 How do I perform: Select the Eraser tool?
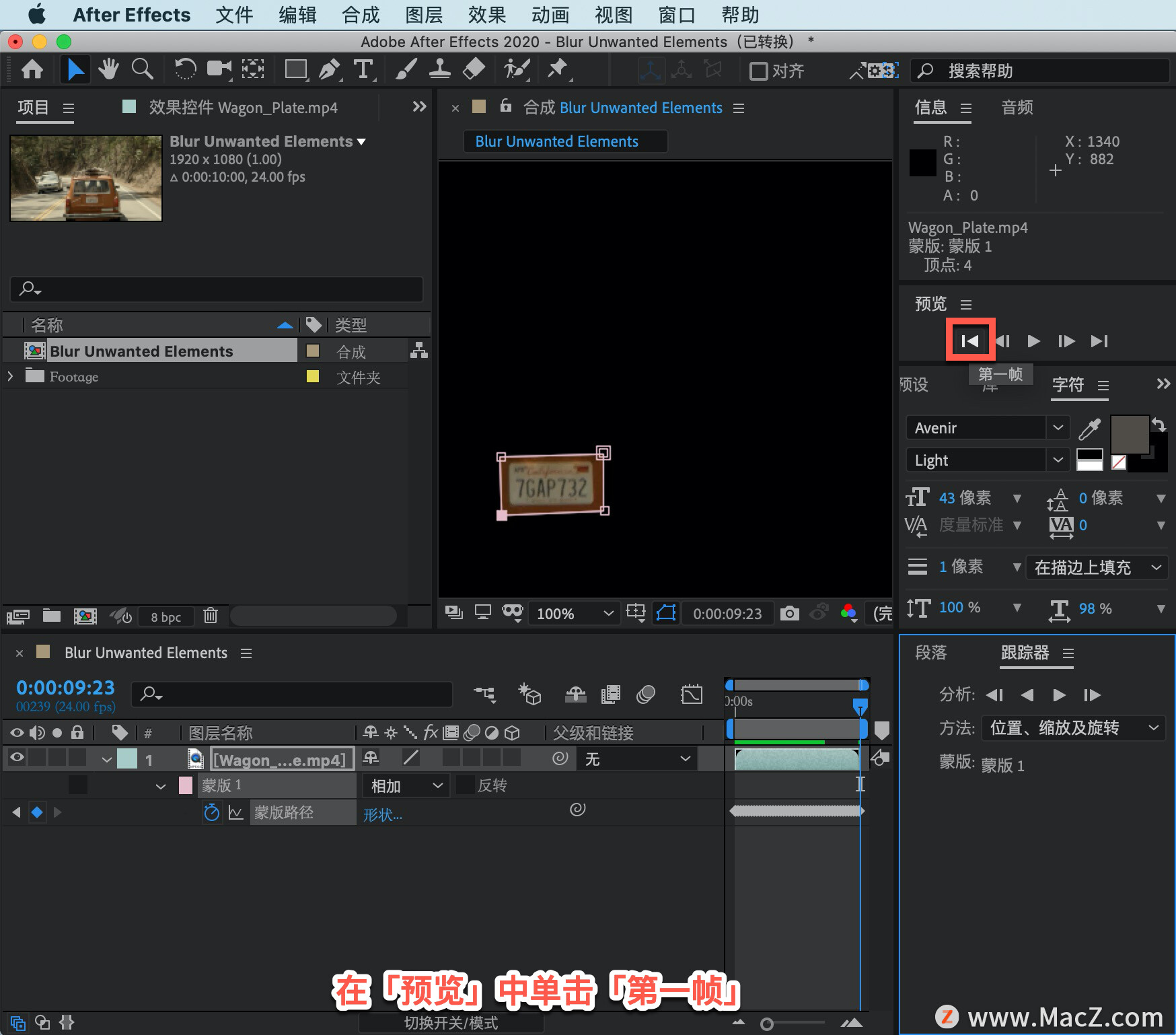coord(474,69)
